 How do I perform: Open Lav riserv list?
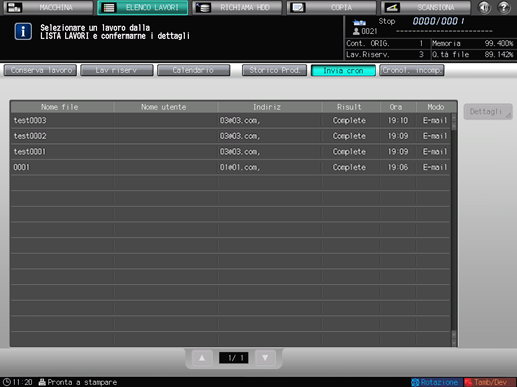click(x=117, y=70)
